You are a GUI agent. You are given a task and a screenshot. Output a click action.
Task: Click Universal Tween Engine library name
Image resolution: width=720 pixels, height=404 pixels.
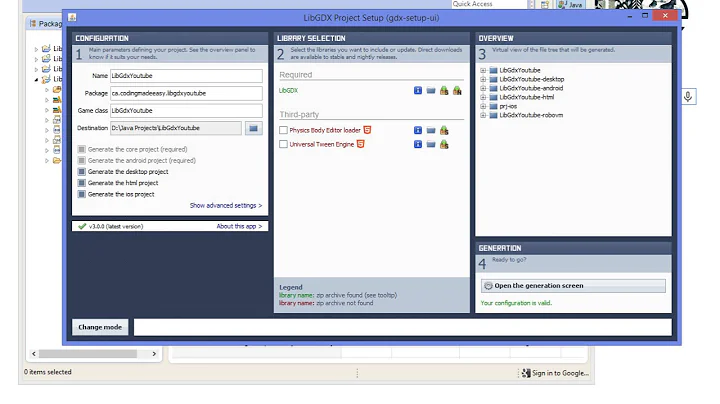click(321, 144)
